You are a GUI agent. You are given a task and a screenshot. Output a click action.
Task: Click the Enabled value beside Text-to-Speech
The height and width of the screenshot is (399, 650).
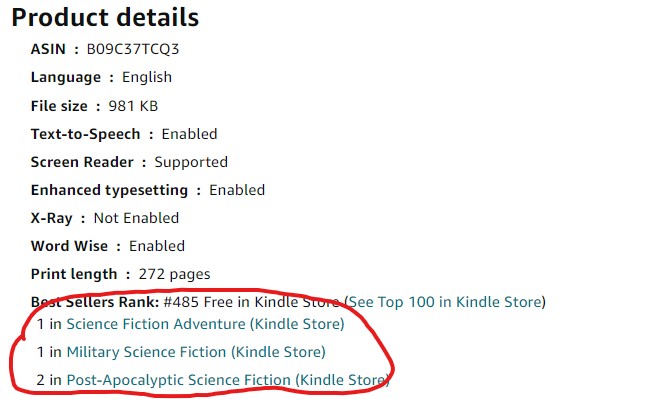click(189, 134)
